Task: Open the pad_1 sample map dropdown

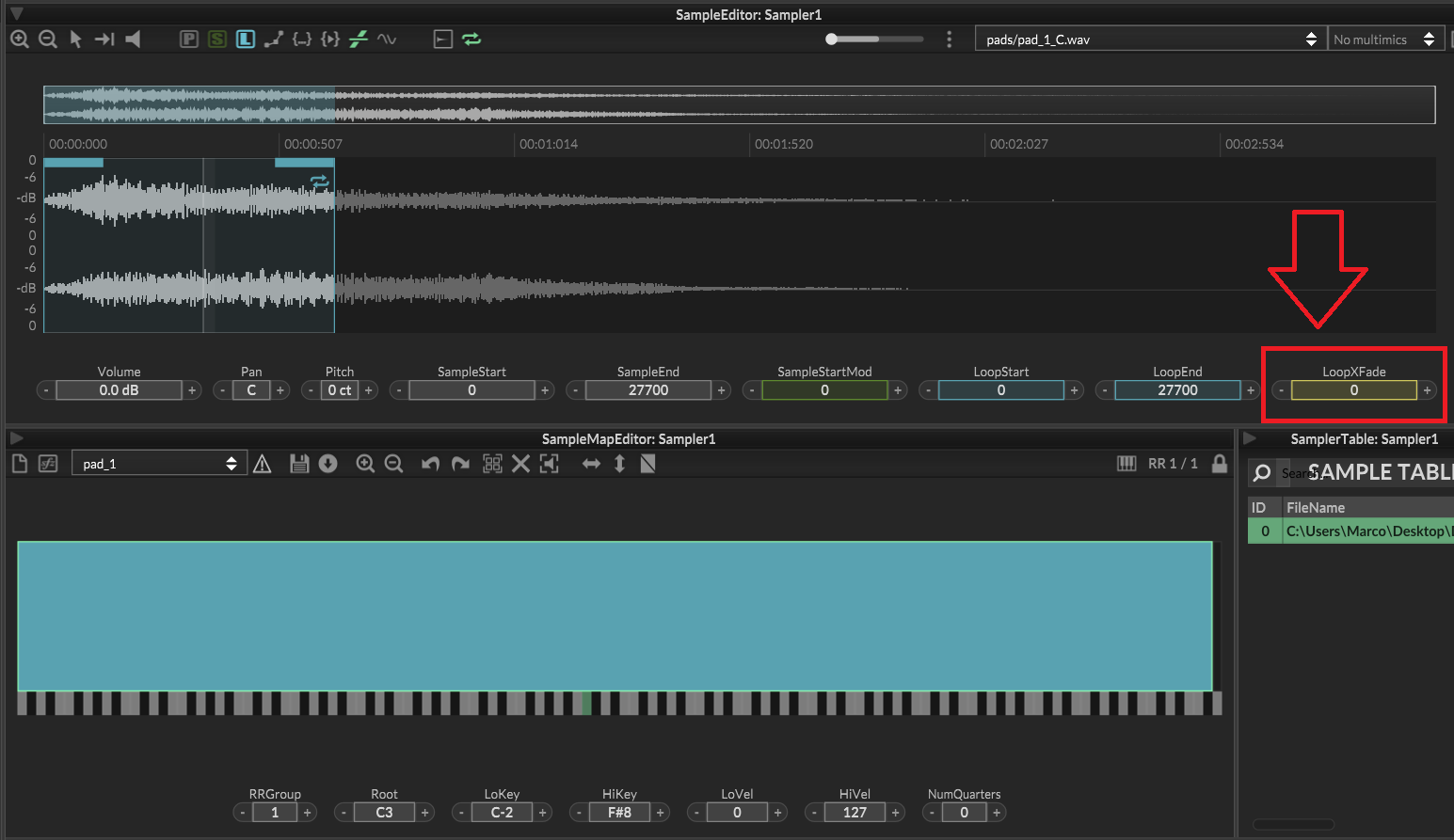Action: pyautogui.click(x=159, y=464)
